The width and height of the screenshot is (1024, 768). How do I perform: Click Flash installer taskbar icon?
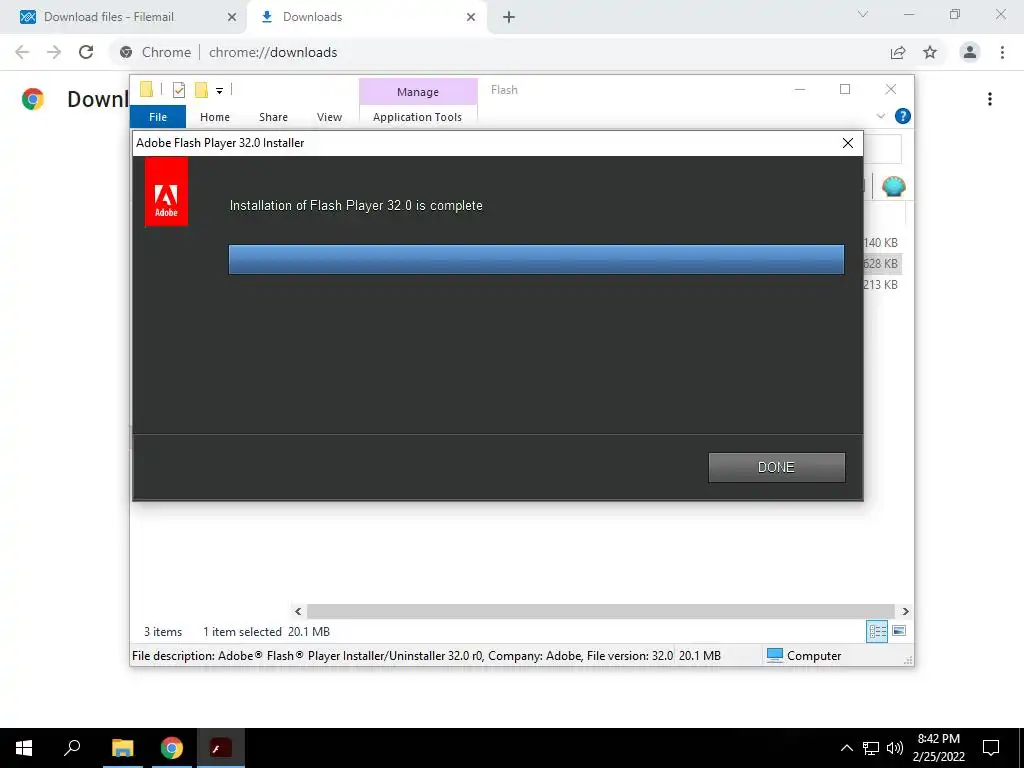pos(221,748)
